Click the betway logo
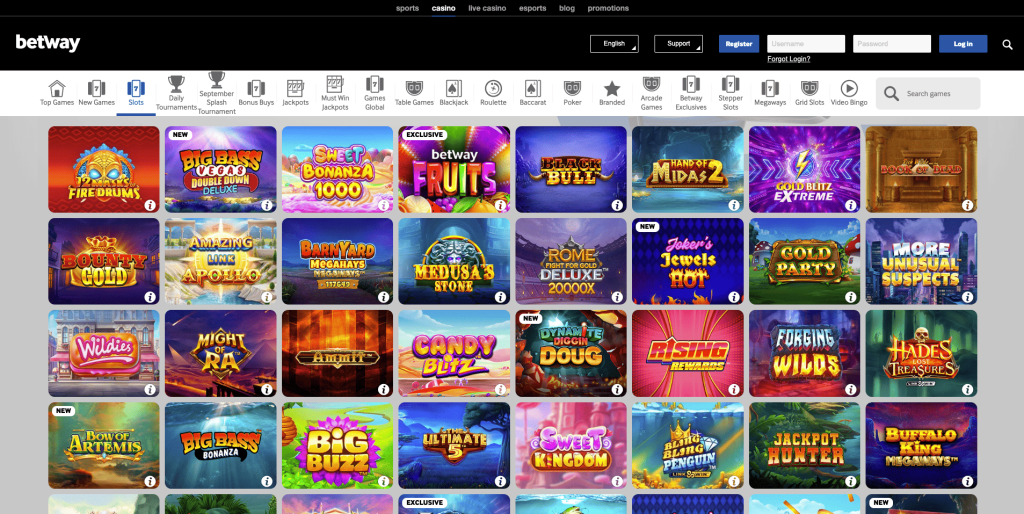This screenshot has height=514, width=1024. [x=48, y=43]
